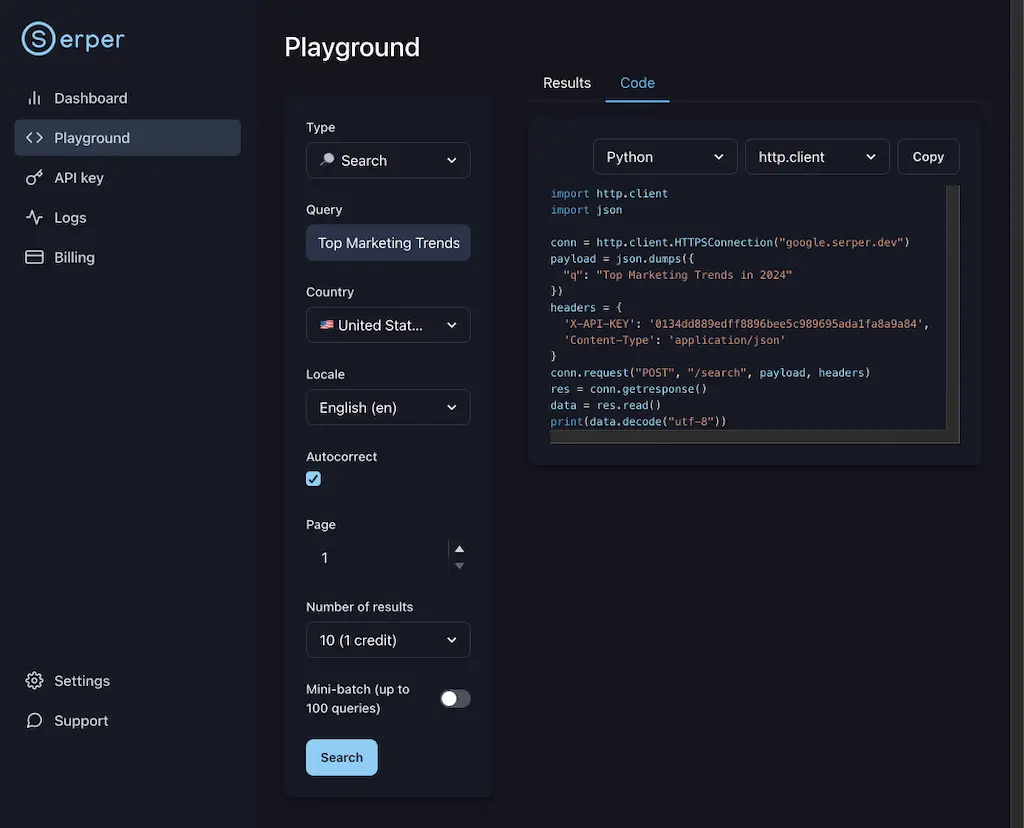Screen dimensions: 1024x828
Task: Click the Serper logo icon
Action: [38, 39]
